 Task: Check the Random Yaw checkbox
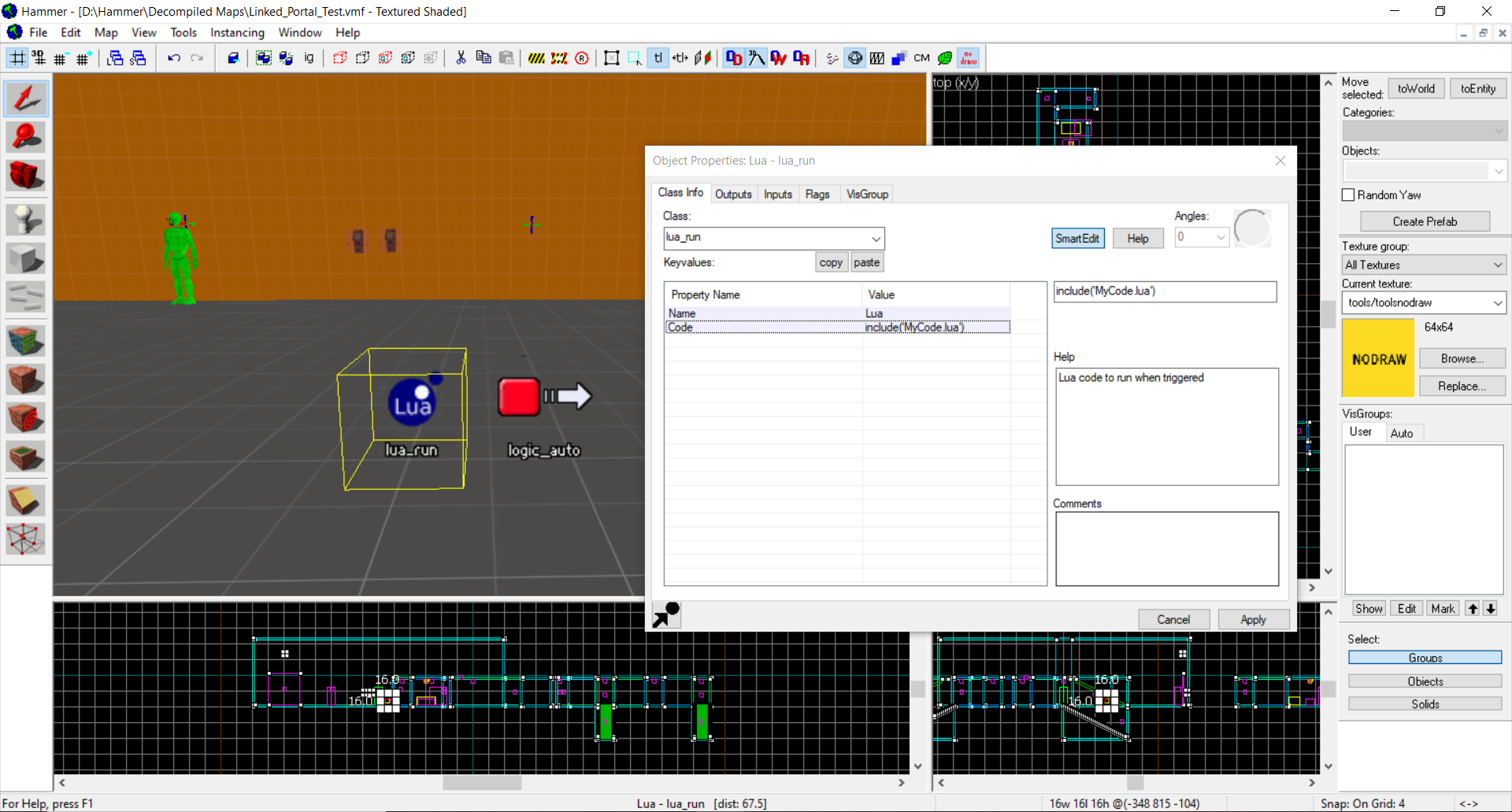click(x=1348, y=195)
